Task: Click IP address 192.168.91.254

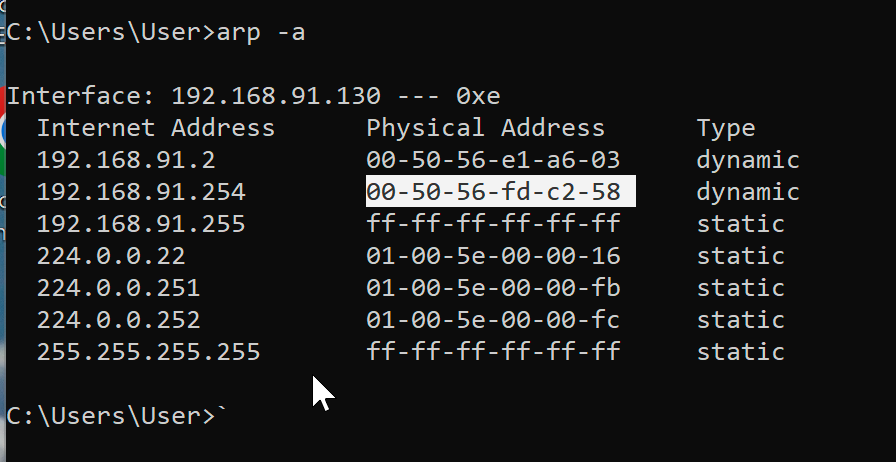Action: pos(141,192)
